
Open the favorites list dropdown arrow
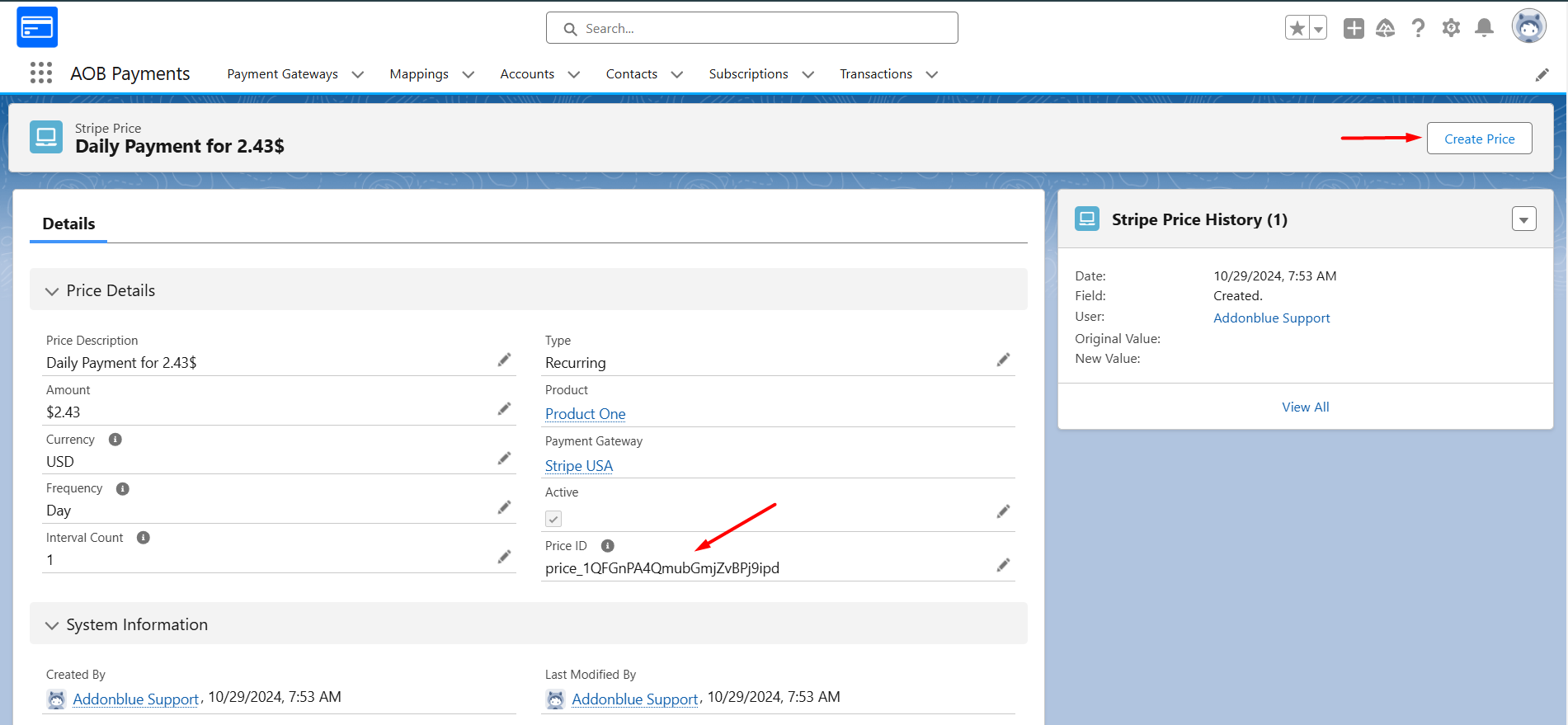tap(1318, 28)
